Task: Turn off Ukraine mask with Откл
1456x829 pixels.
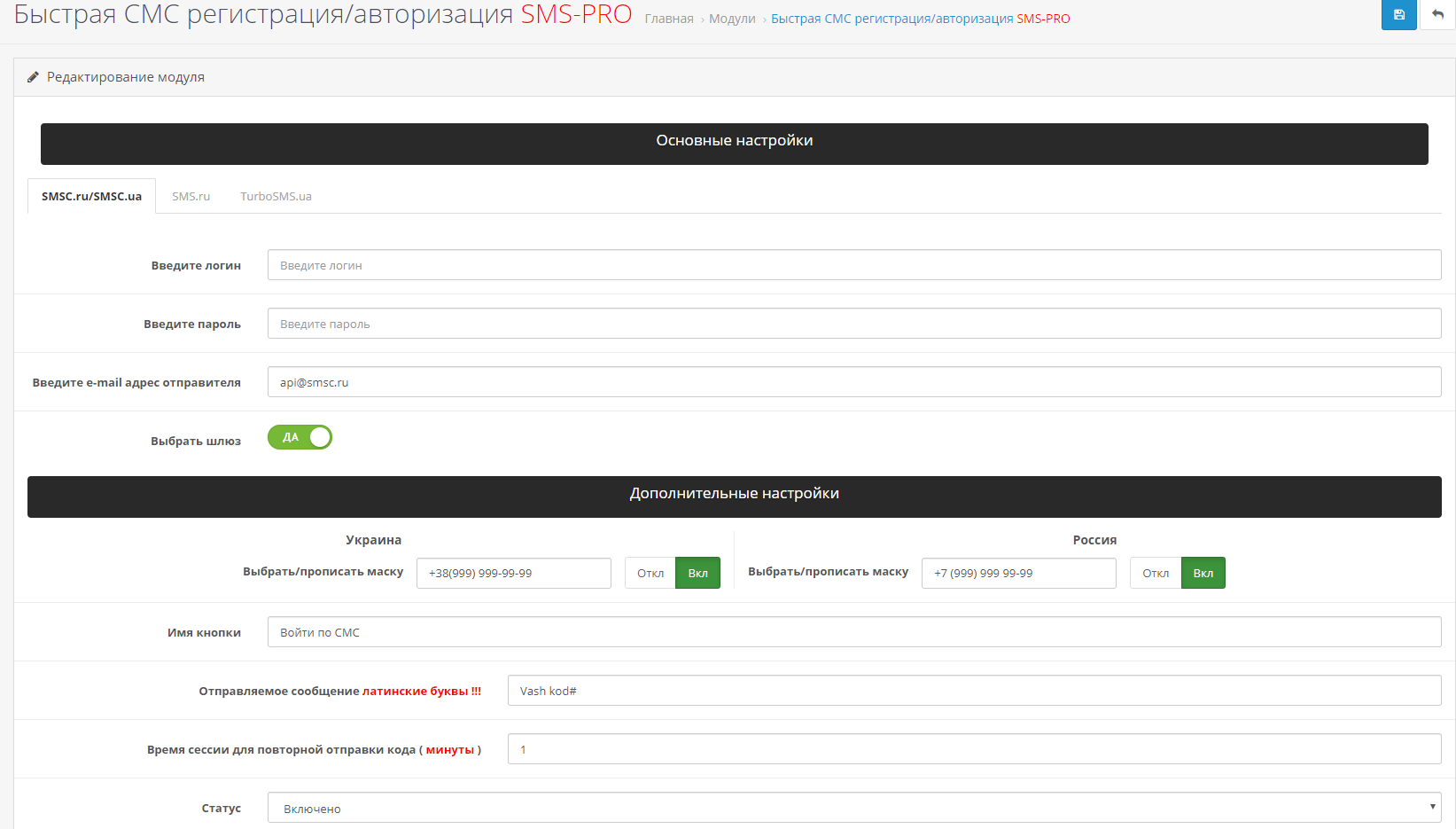Action: click(650, 573)
